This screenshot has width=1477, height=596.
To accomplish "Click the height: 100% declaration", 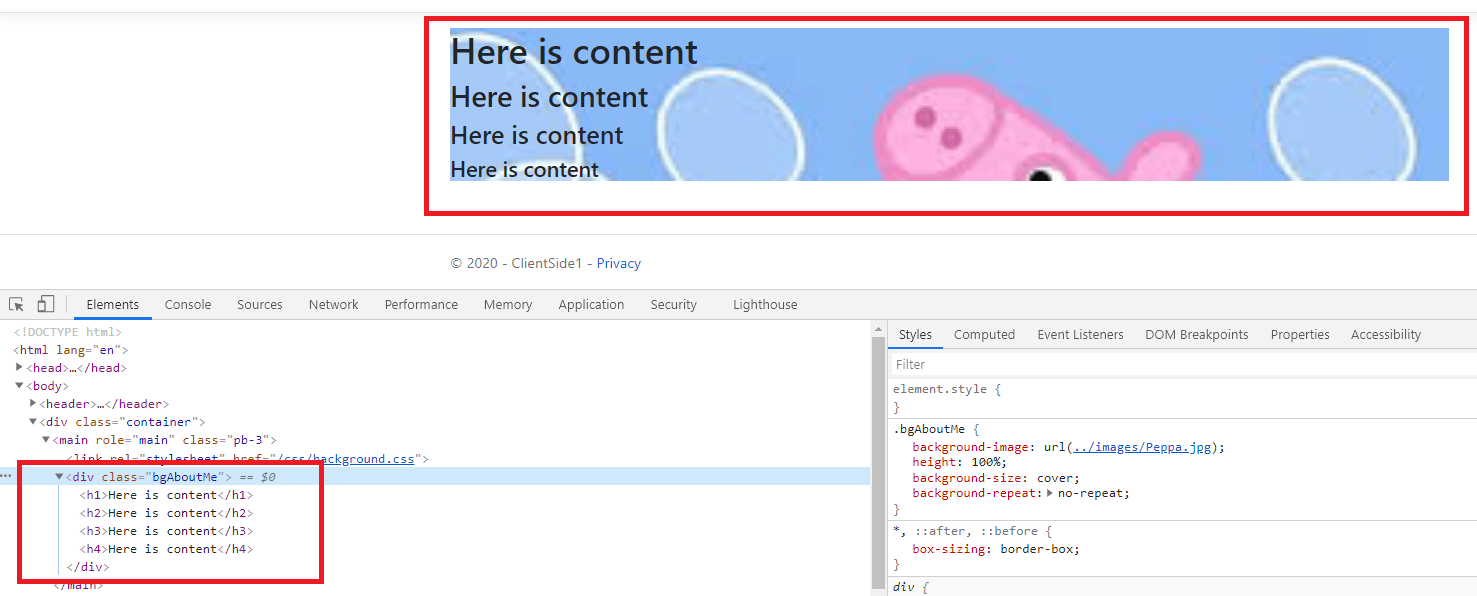I will (960, 462).
